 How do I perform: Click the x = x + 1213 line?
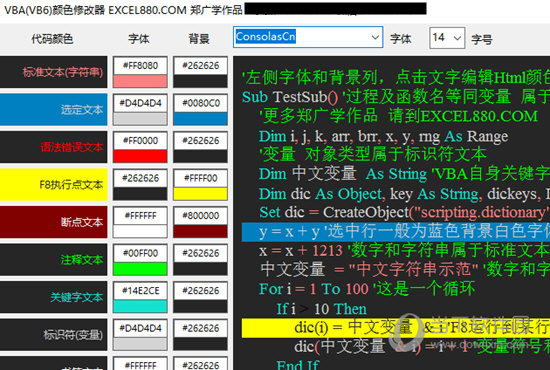coord(404,250)
